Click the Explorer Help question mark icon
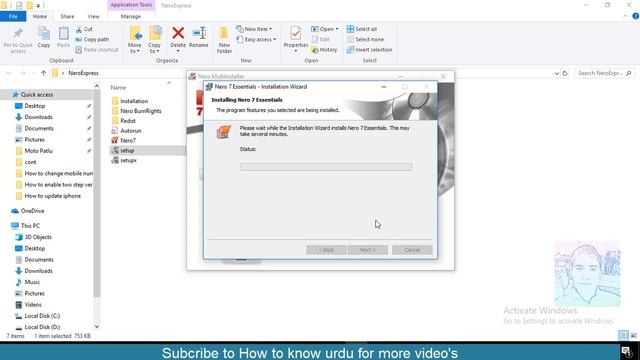Screen dimensions: 640x360 (636, 16)
